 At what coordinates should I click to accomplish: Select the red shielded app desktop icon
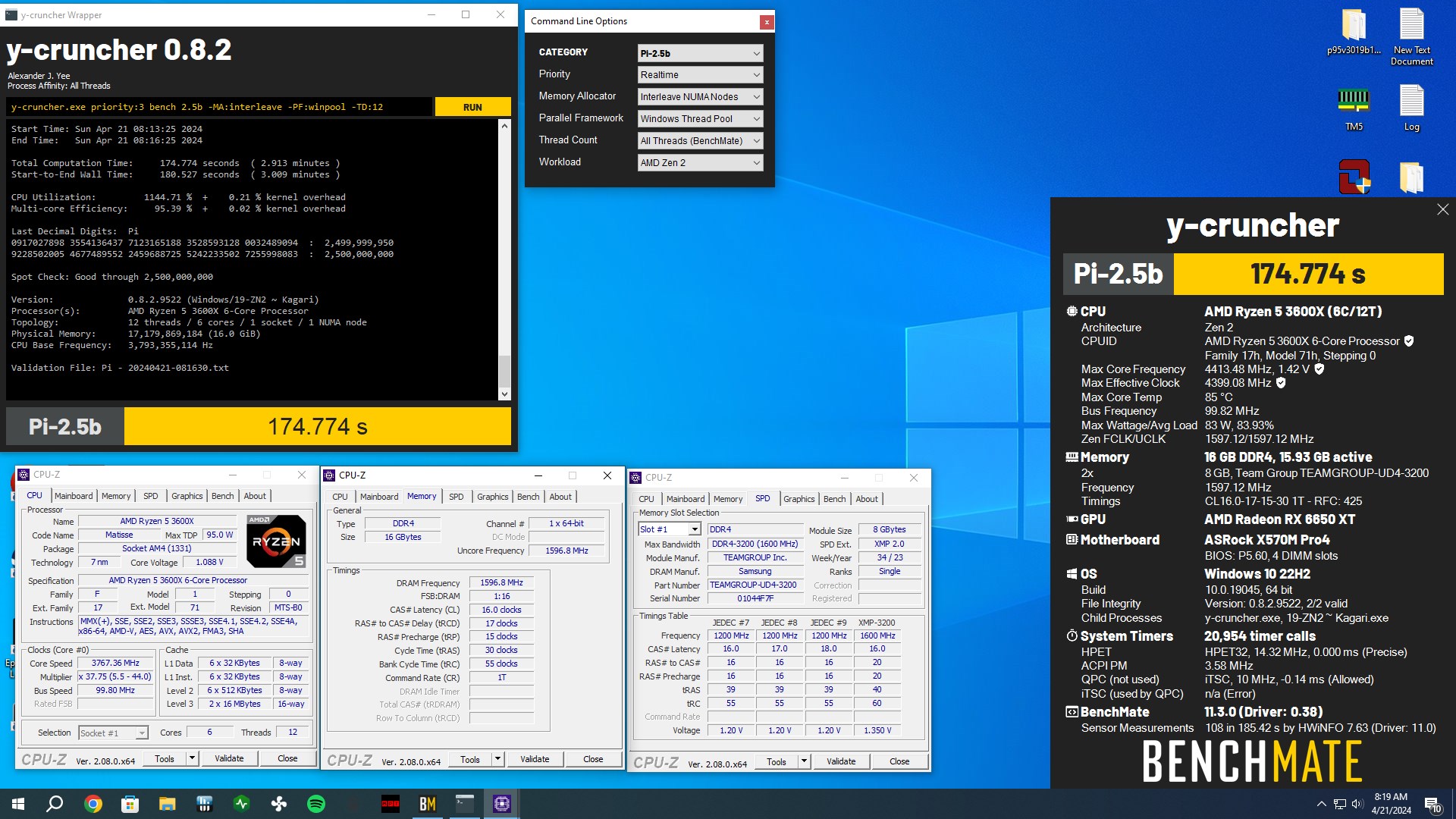pos(1354,177)
